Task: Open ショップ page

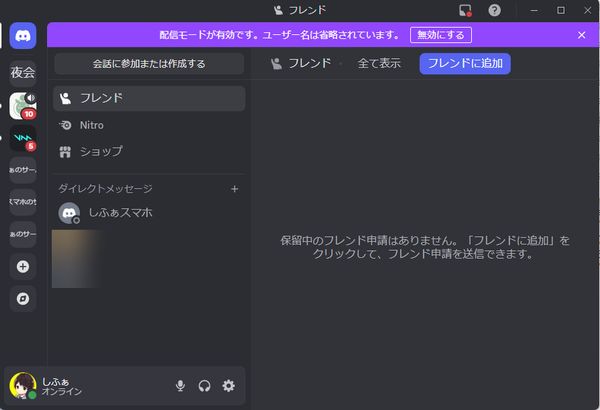Action: coord(149,152)
